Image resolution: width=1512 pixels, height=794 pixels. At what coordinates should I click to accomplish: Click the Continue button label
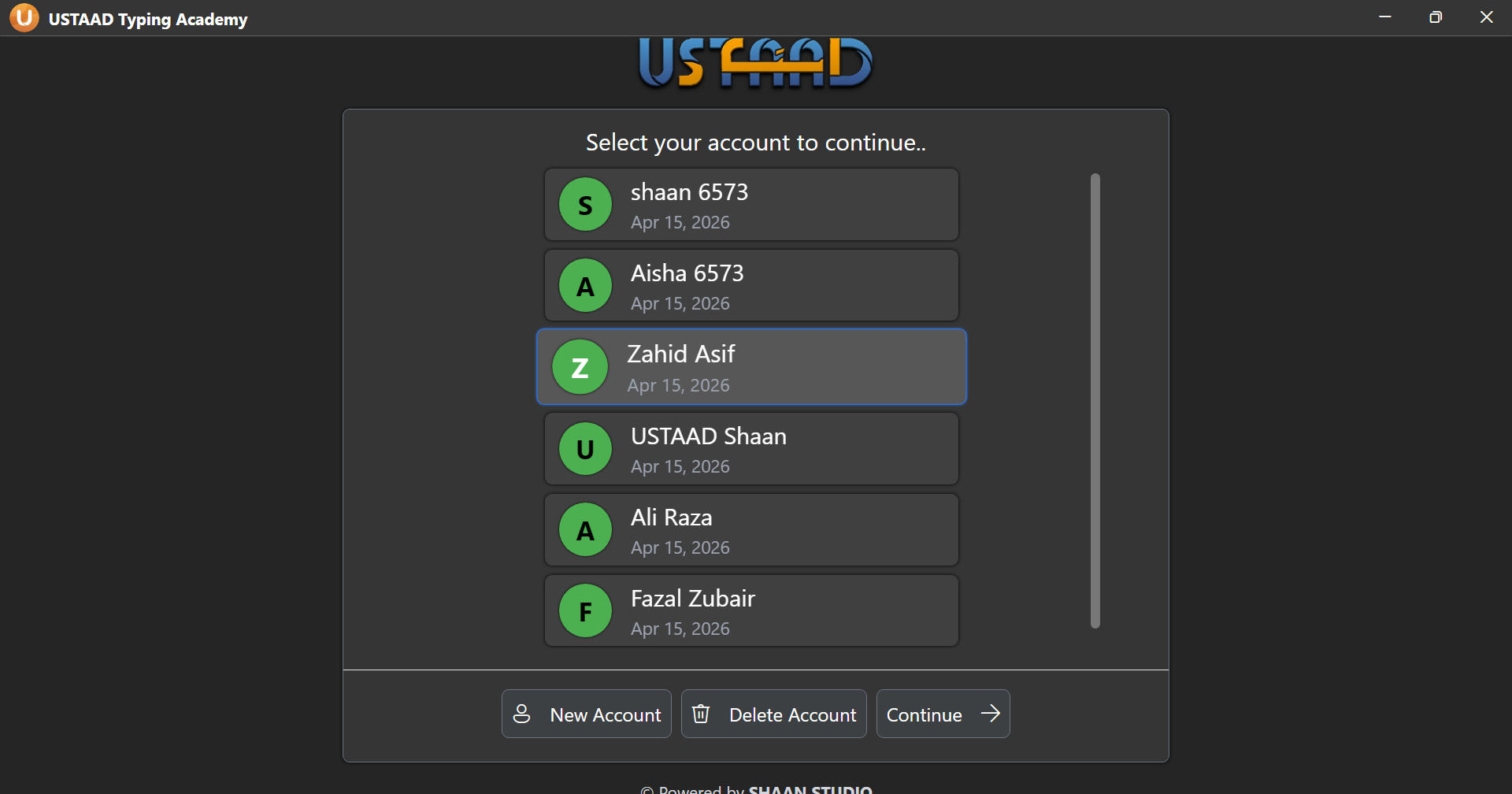[x=924, y=715]
